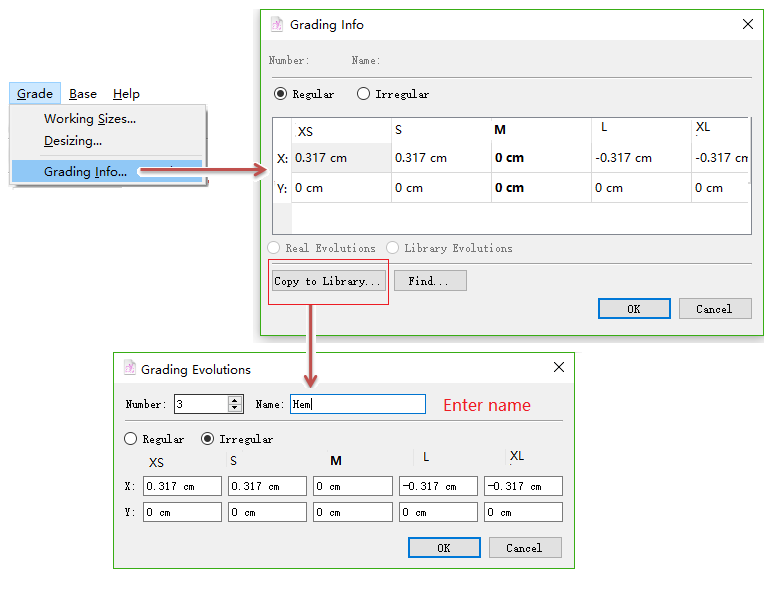Click the Find button
The image size is (773, 589).
(x=430, y=281)
